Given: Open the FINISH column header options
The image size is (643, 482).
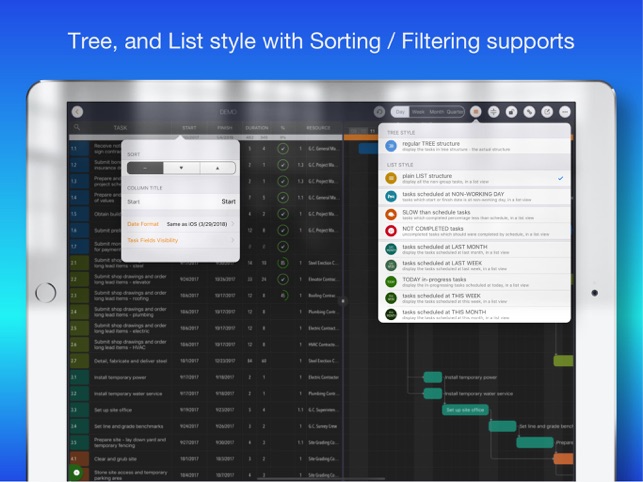Looking at the screenshot, I should coord(225,128).
